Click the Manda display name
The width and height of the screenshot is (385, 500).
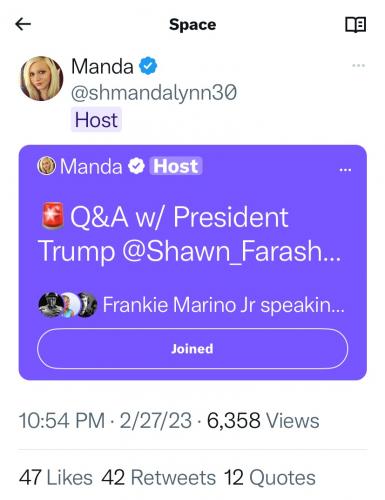point(102,66)
